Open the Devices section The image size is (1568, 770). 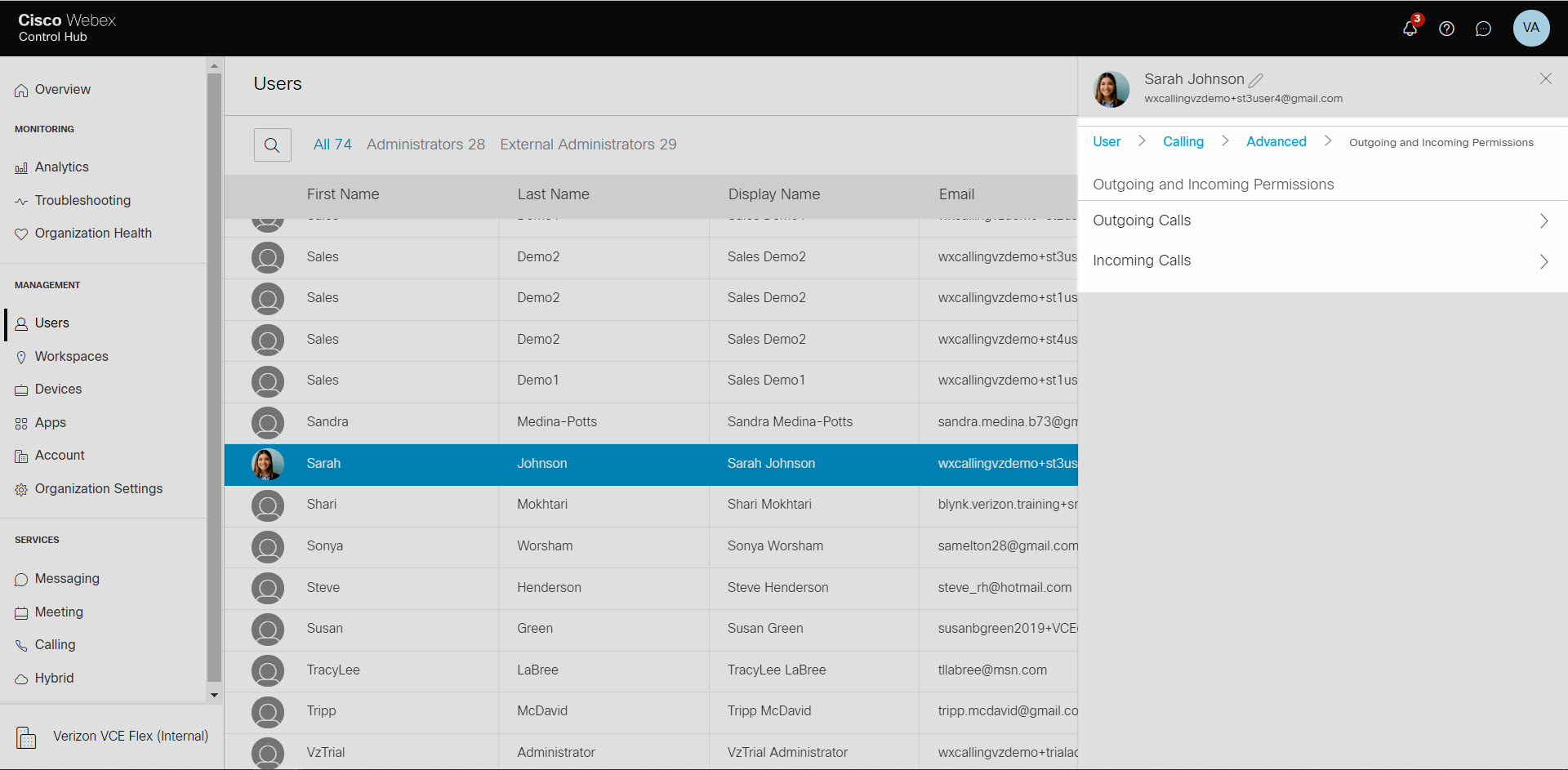pos(58,389)
